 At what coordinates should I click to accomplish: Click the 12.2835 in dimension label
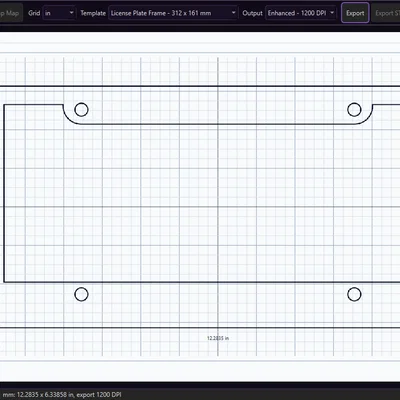(x=218, y=338)
